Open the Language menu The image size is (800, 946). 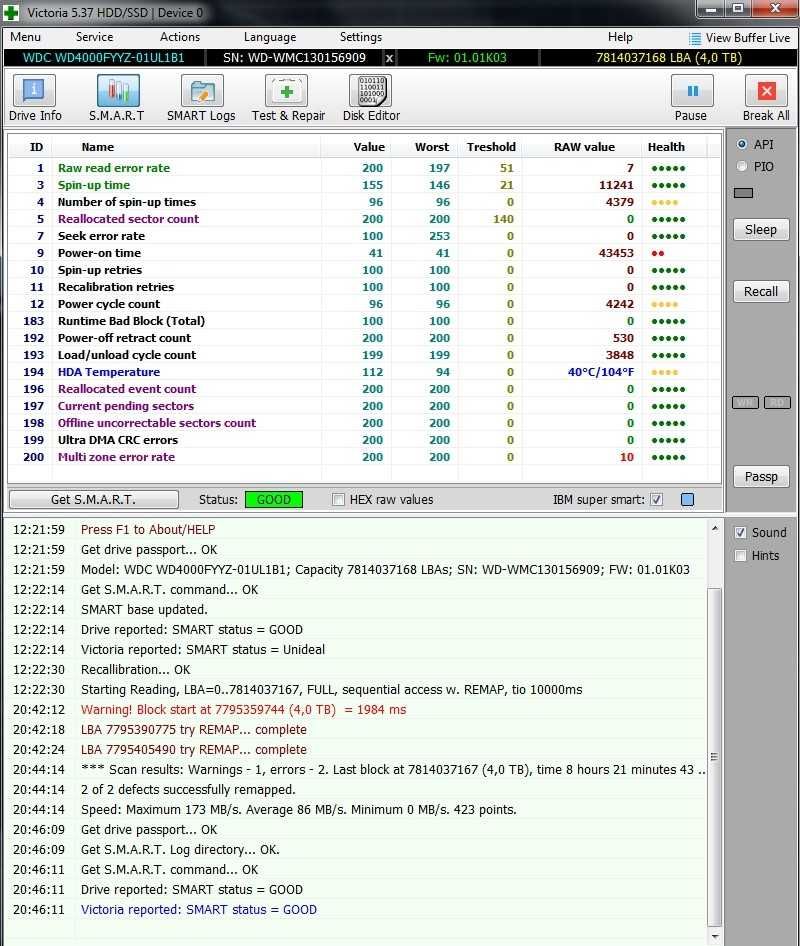click(270, 37)
